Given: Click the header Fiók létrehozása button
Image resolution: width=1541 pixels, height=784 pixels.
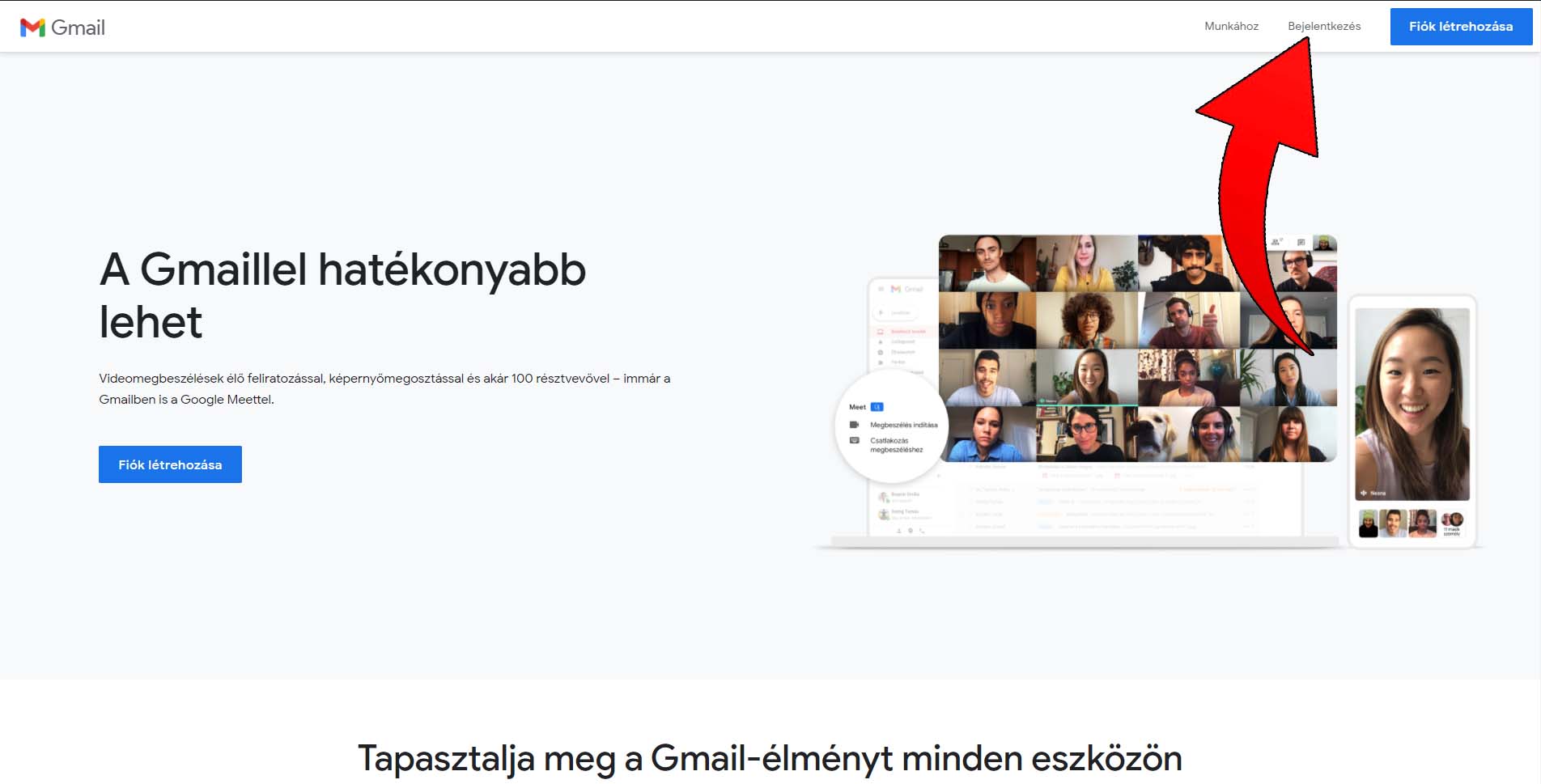Looking at the screenshot, I should (x=1461, y=27).
